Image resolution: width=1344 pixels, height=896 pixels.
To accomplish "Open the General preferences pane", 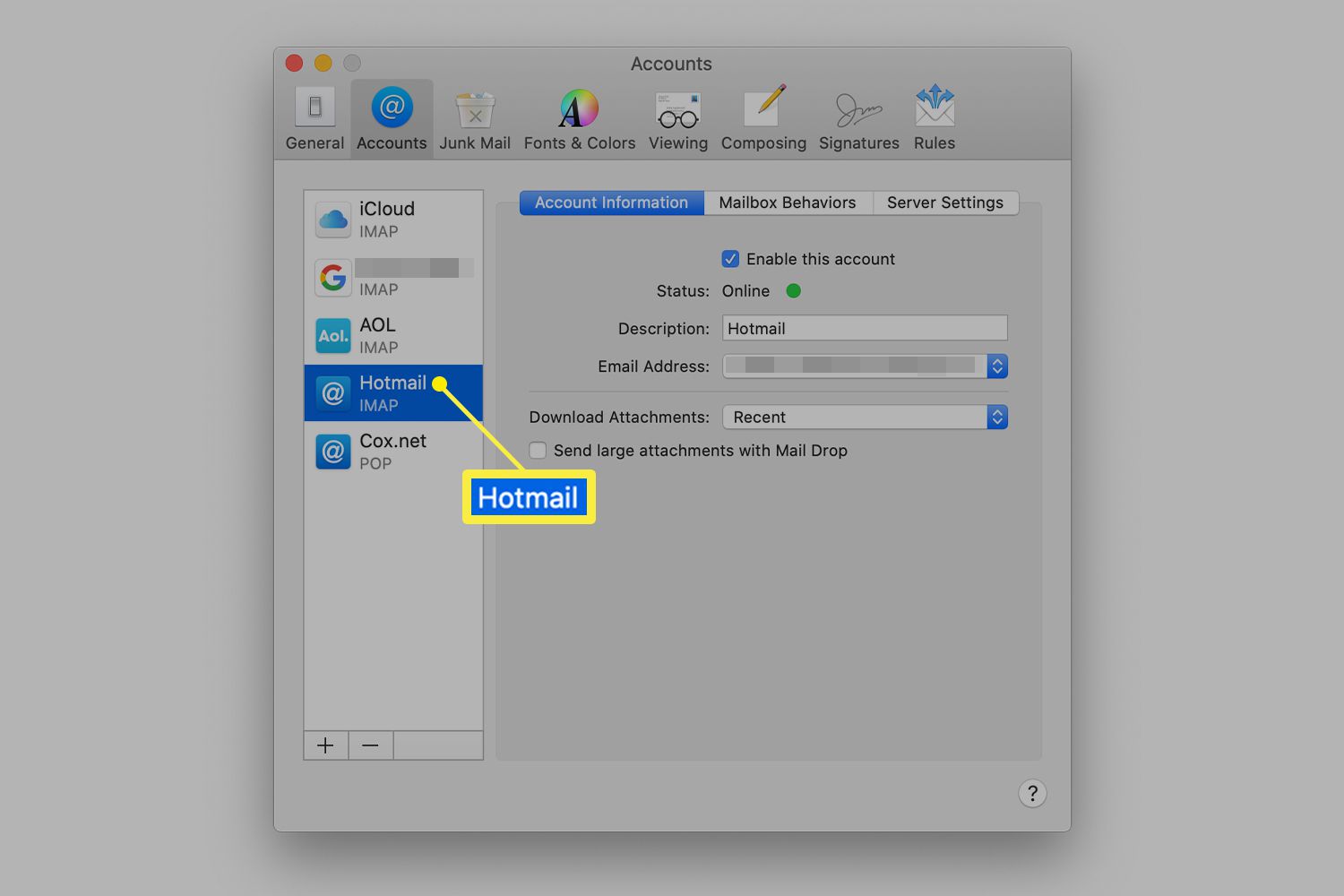I will [314, 119].
